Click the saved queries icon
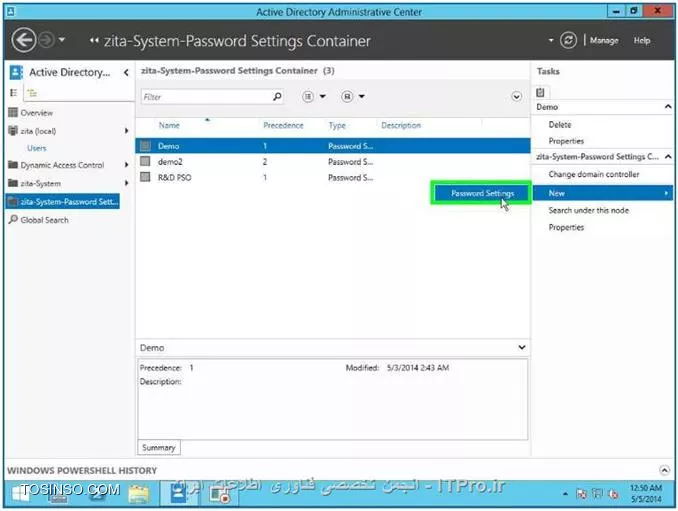The width and height of the screenshot is (678, 511). point(347,96)
